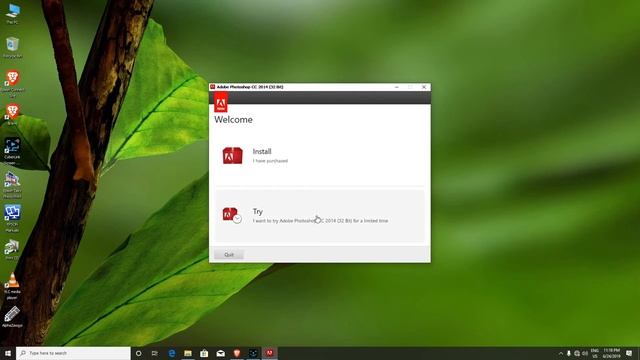Open network settings tray icon
Screen dimensions: 640x360
(577, 353)
